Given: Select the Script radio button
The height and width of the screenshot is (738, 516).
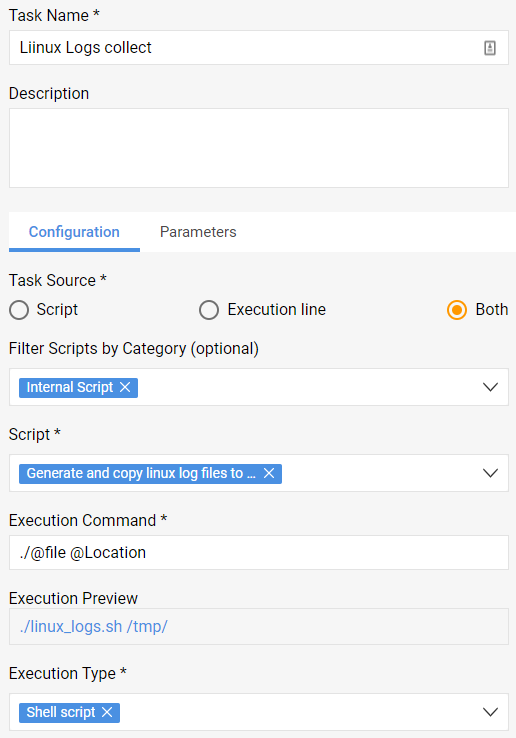Looking at the screenshot, I should point(19,310).
